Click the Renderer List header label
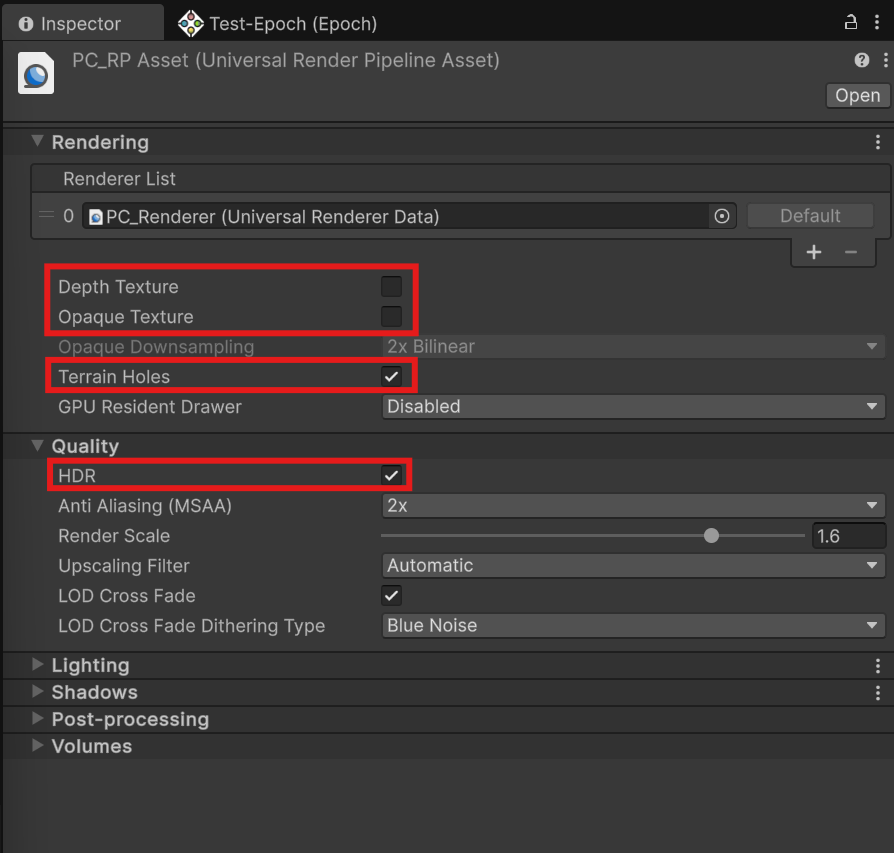The height and width of the screenshot is (853, 894). [x=119, y=179]
